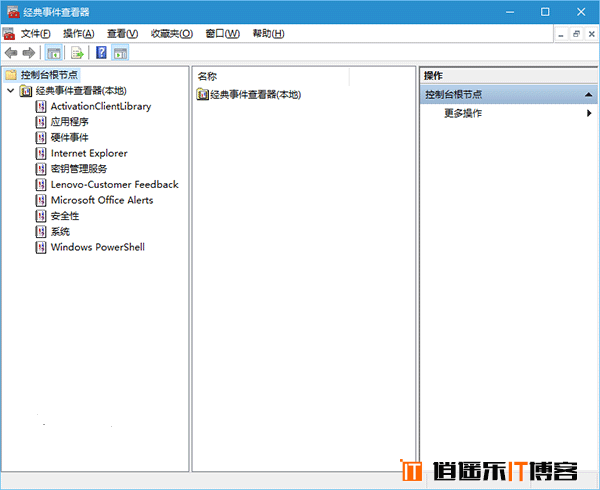Select 密钥管理服务 in the tree
600x490 pixels.
[x=79, y=169]
